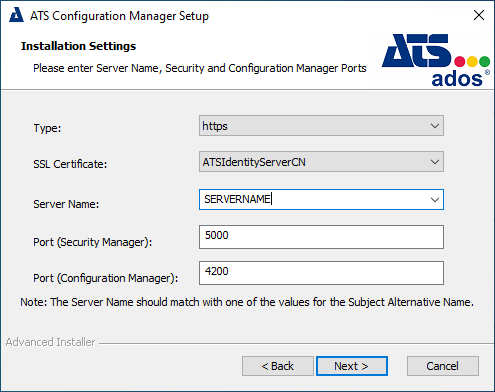Click the Port (Security Manager) field with 5000
Viewport: 495px width, 392px height.
point(321,237)
